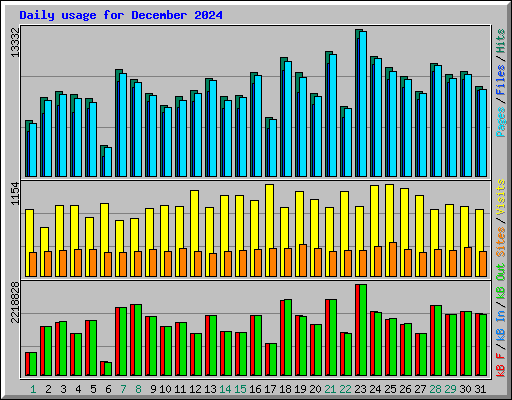Click day label 21 on the axis
The height and width of the screenshot is (400, 512).
(330, 389)
